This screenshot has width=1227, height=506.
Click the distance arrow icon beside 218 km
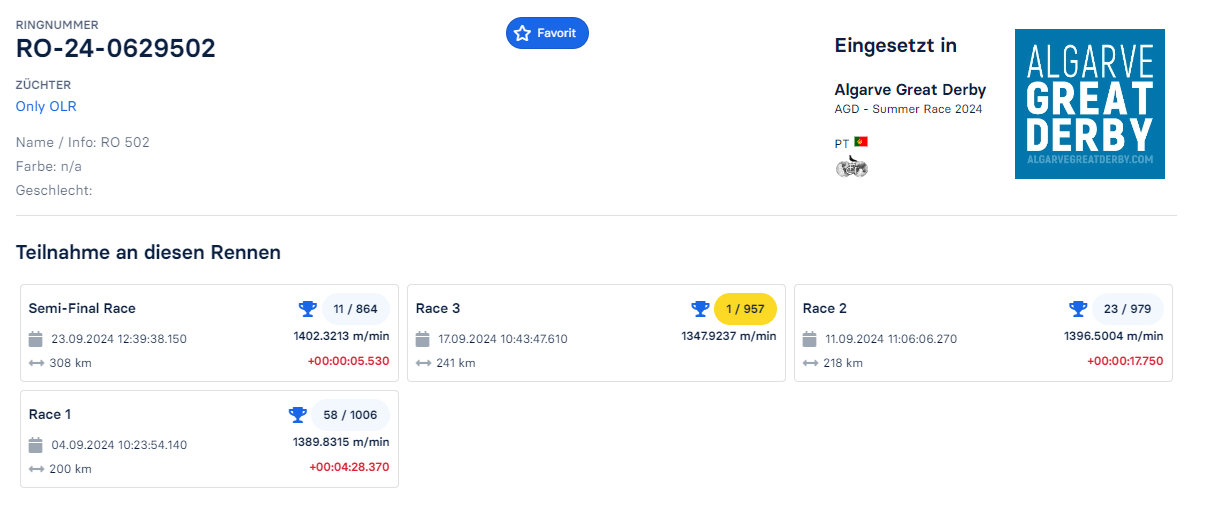tap(810, 363)
